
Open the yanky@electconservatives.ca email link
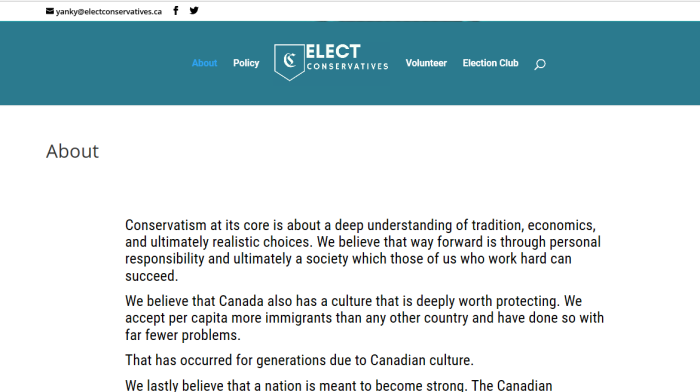click(108, 12)
